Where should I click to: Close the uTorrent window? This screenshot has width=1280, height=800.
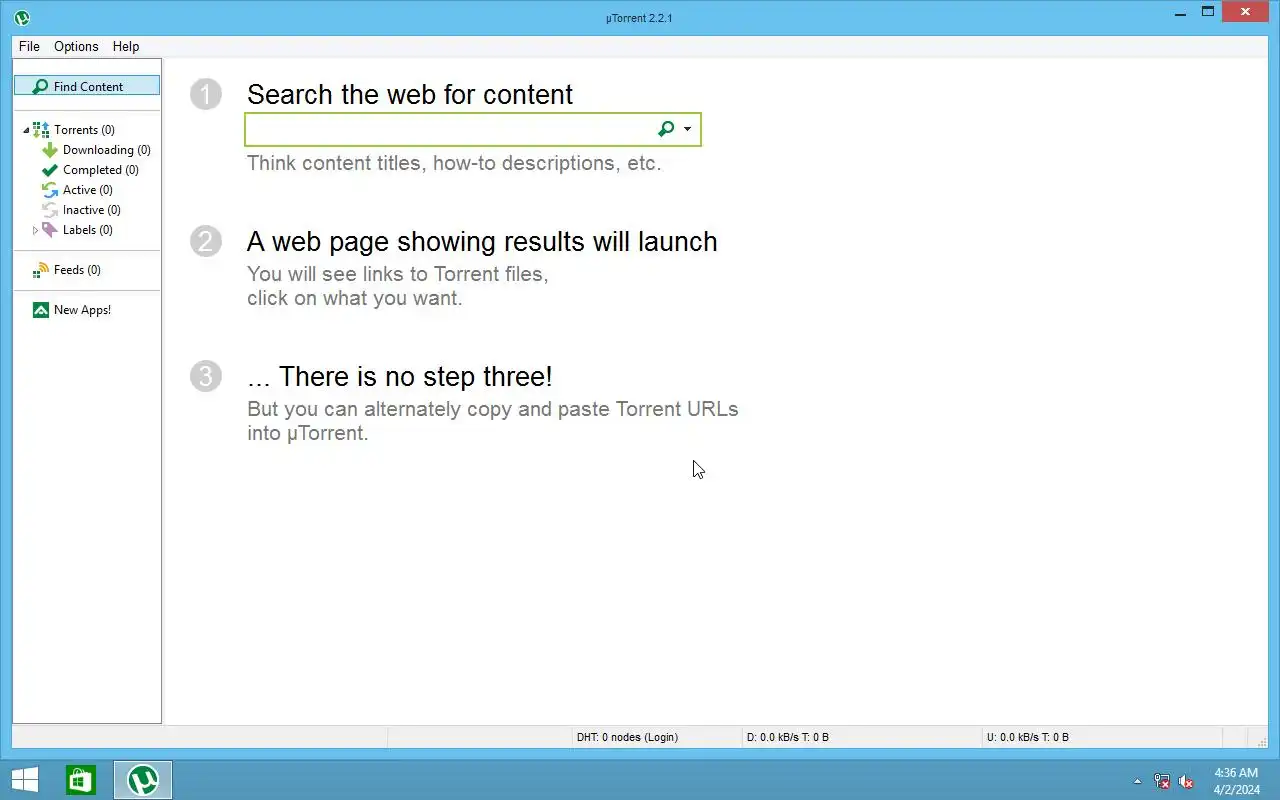tap(1246, 12)
